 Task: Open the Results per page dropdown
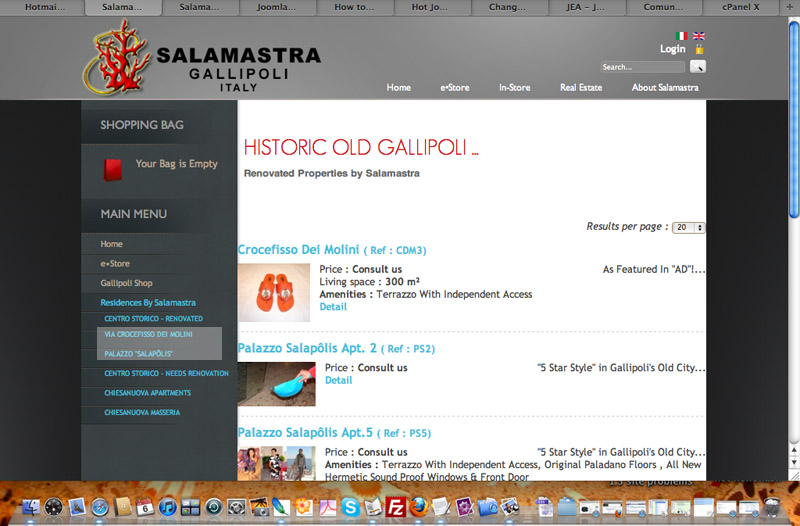(x=688, y=228)
